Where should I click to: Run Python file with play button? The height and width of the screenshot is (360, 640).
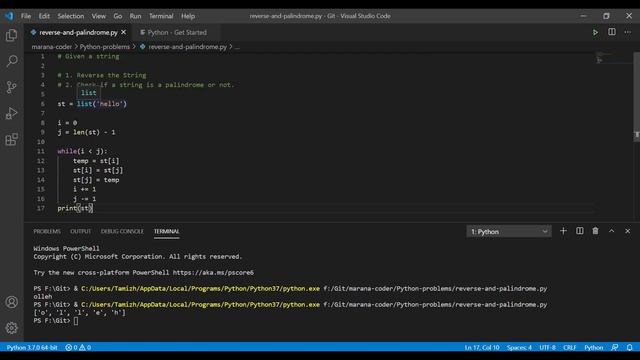[595, 32]
